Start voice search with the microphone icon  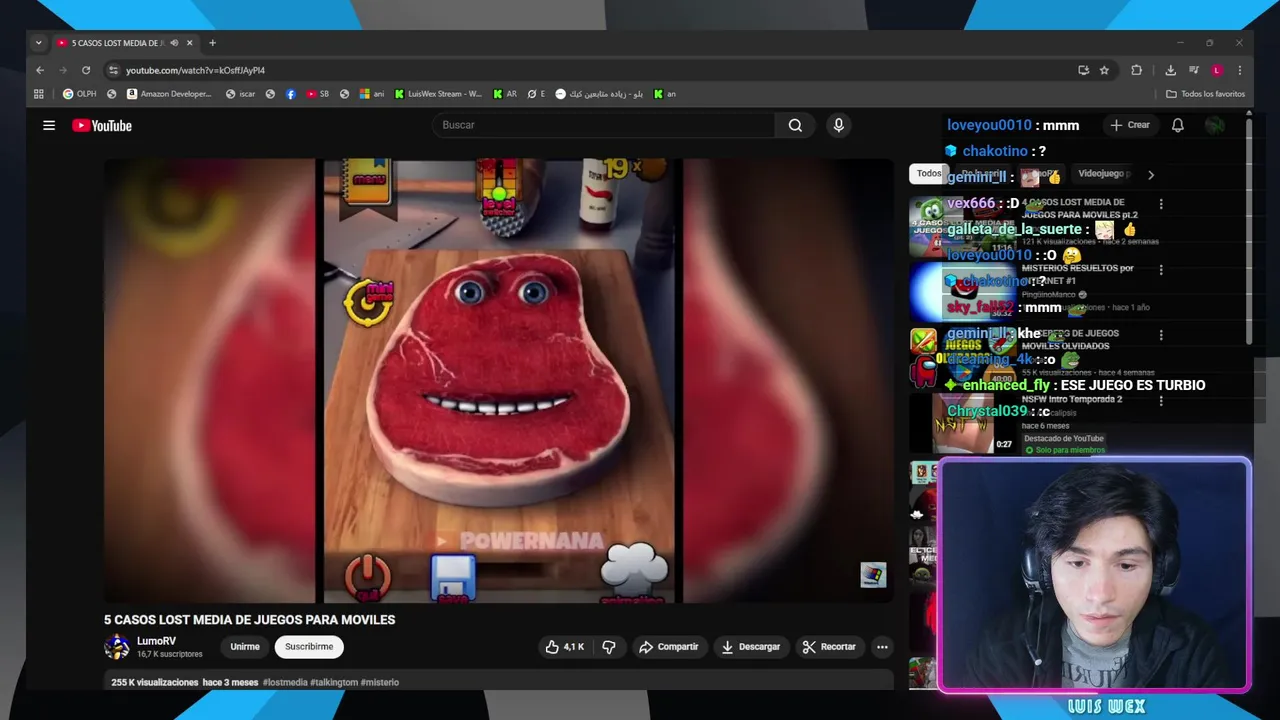click(x=839, y=125)
